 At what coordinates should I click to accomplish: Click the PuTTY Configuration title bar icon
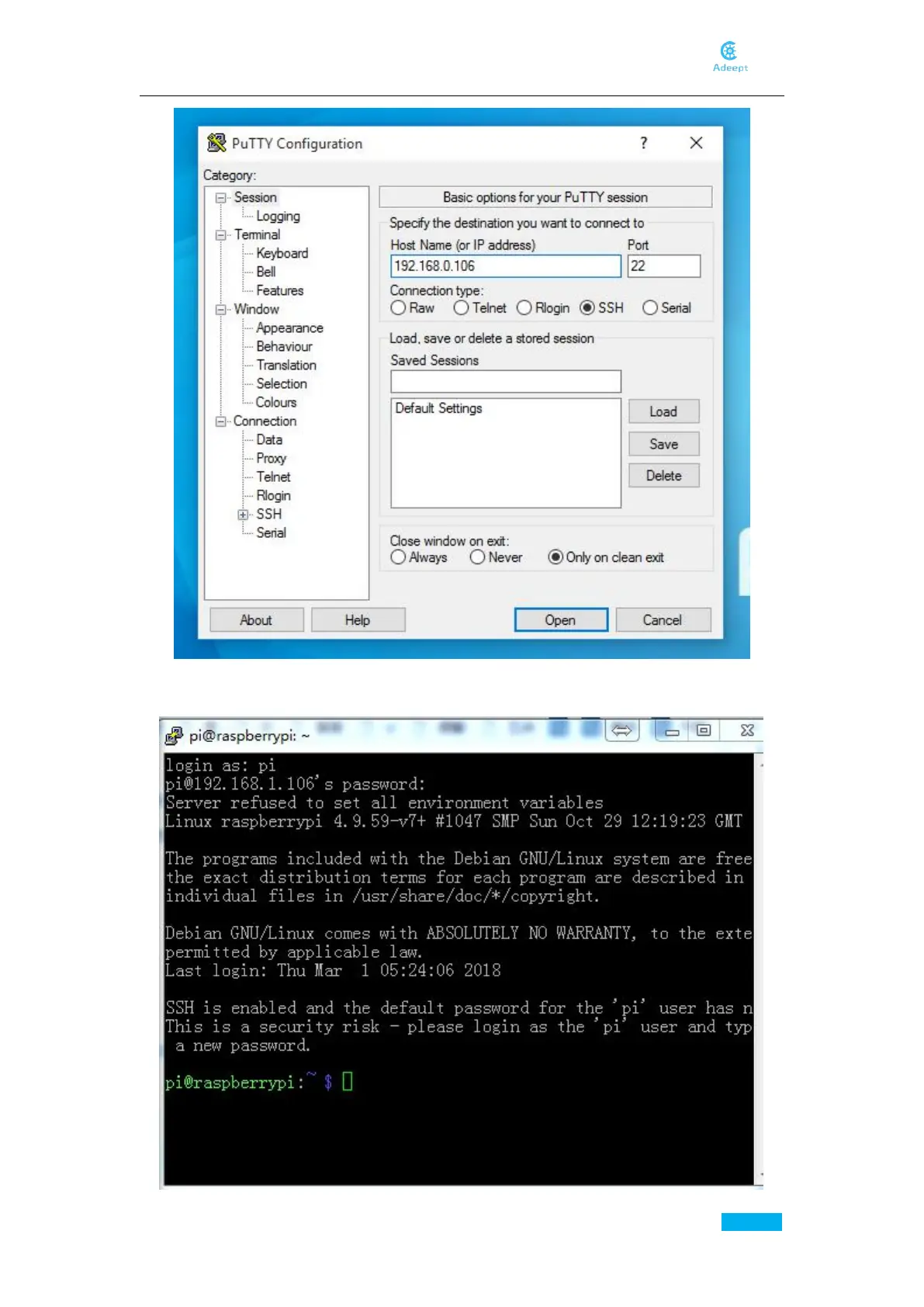click(x=216, y=143)
